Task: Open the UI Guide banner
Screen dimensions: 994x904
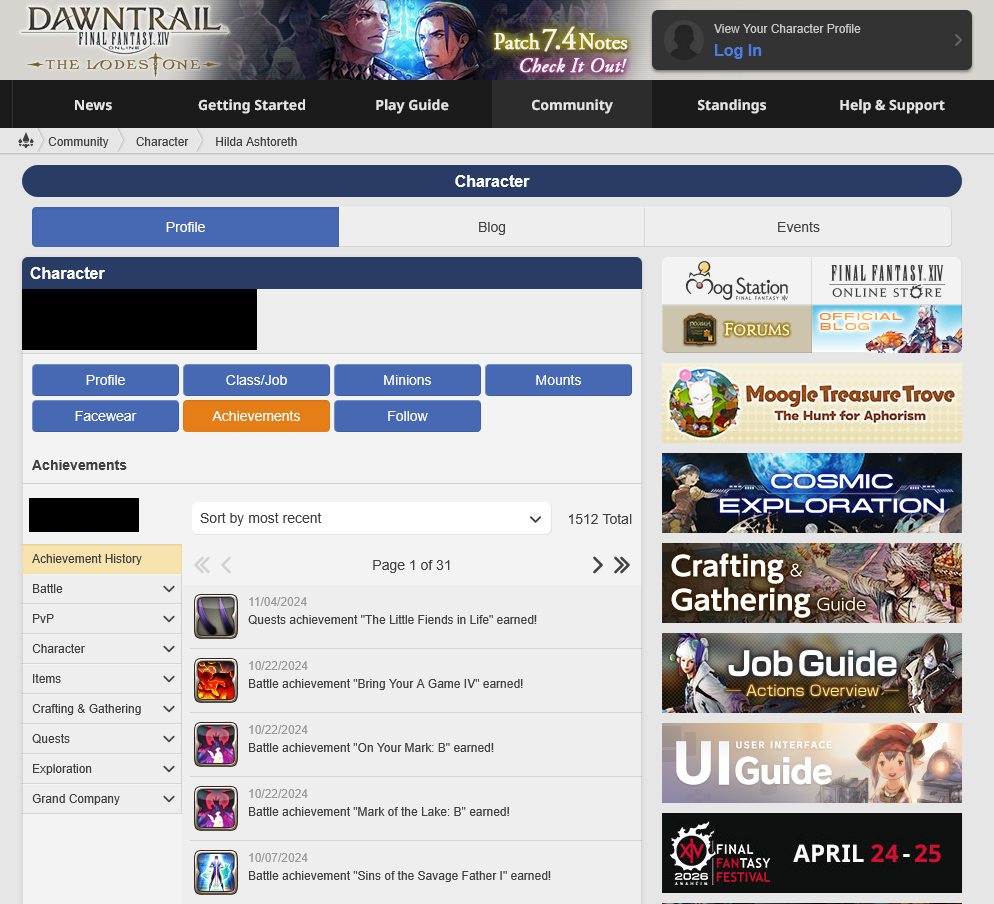Action: pyautogui.click(x=811, y=763)
